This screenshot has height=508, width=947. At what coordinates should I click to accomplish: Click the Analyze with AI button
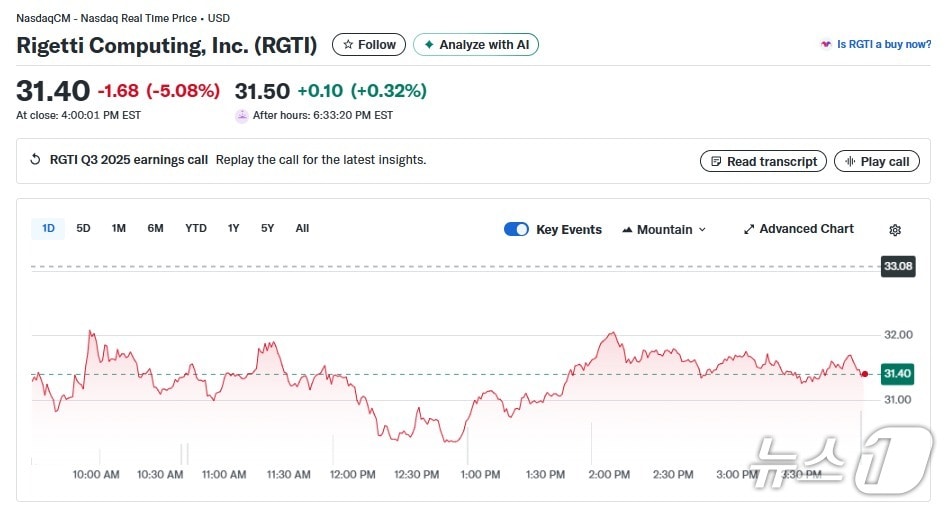[476, 45]
